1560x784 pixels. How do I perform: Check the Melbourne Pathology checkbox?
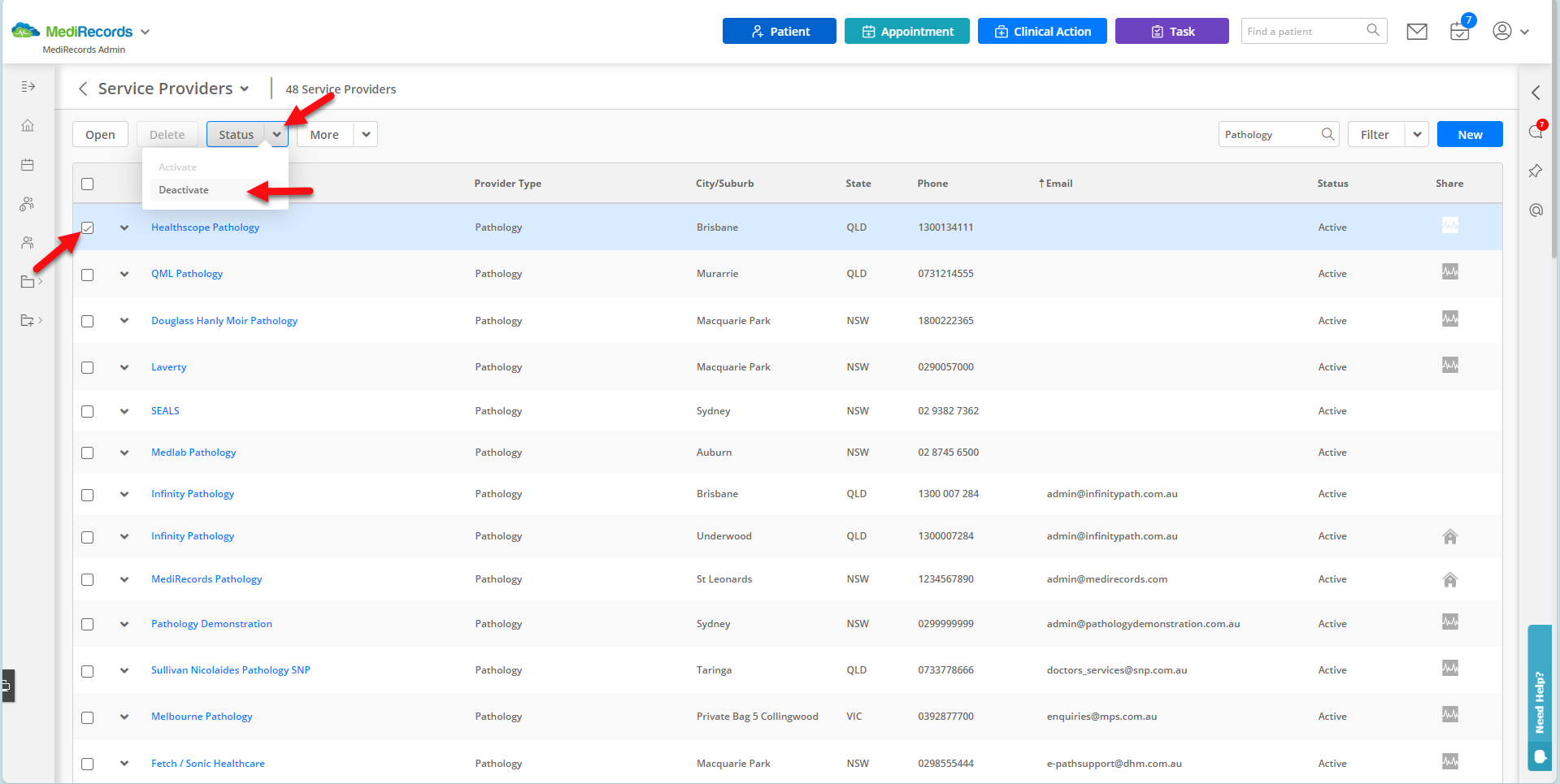88,717
